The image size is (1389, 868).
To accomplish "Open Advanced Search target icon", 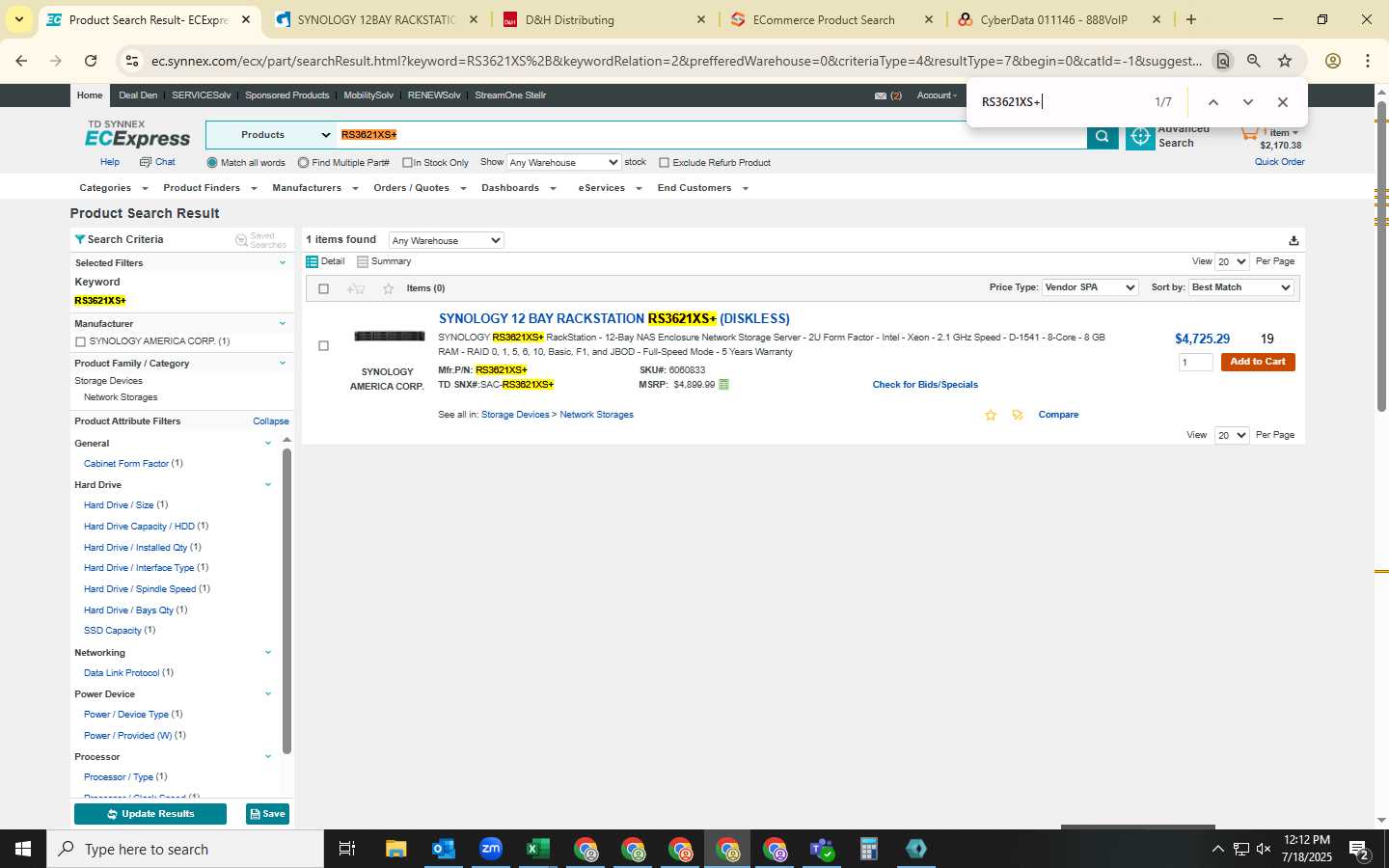I will click(x=1140, y=136).
